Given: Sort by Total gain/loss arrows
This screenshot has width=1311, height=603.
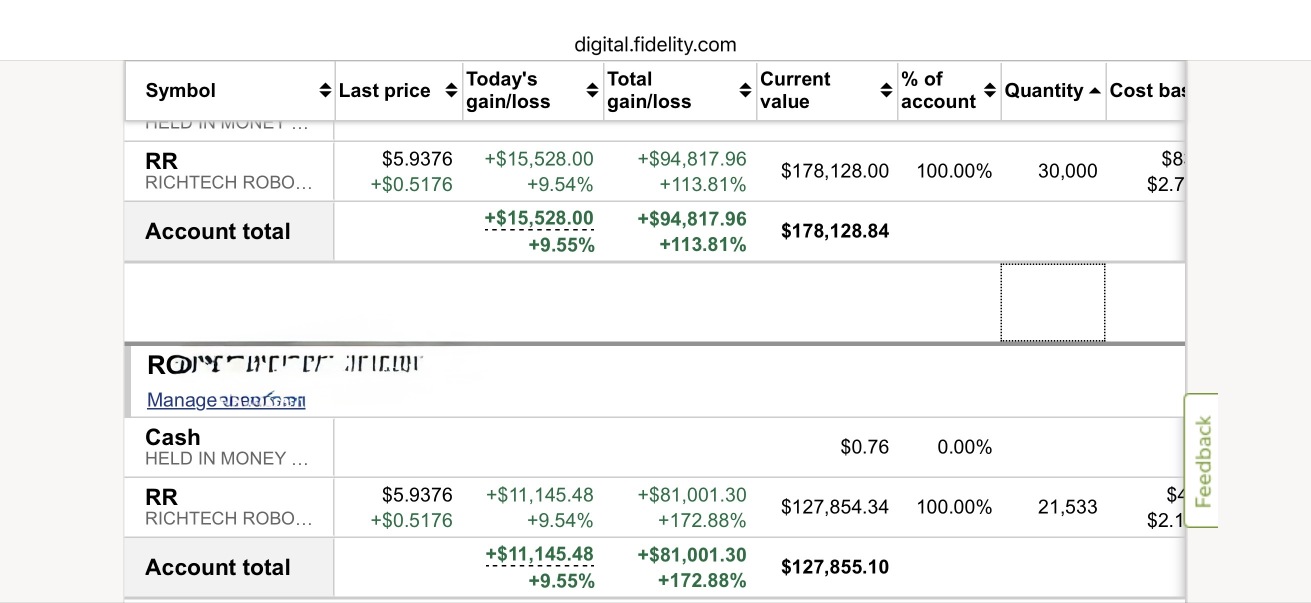Looking at the screenshot, I should point(744,91).
